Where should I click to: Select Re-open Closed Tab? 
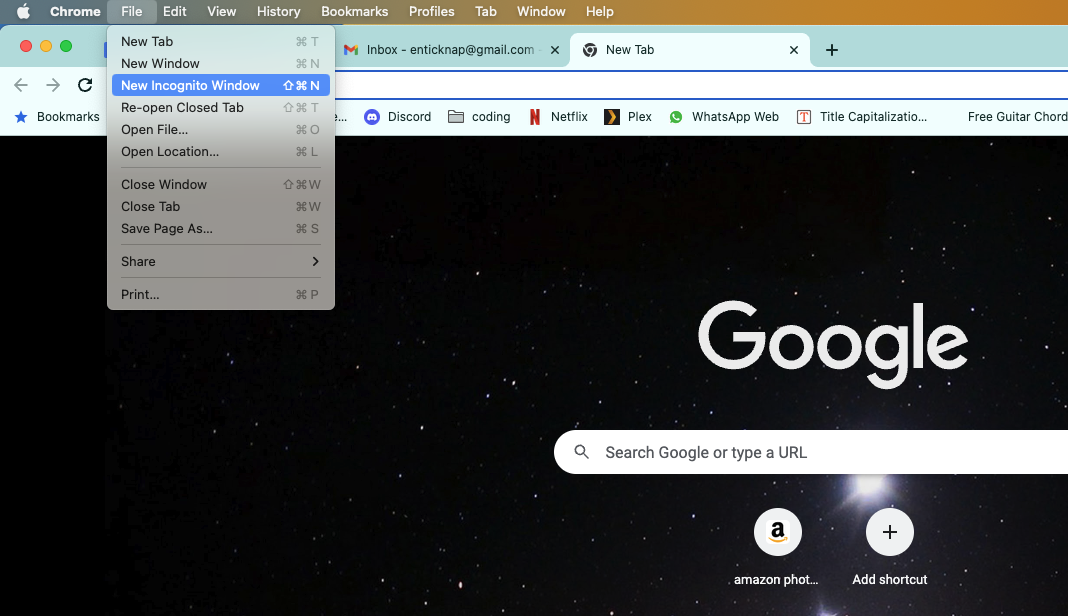[x=221, y=108]
